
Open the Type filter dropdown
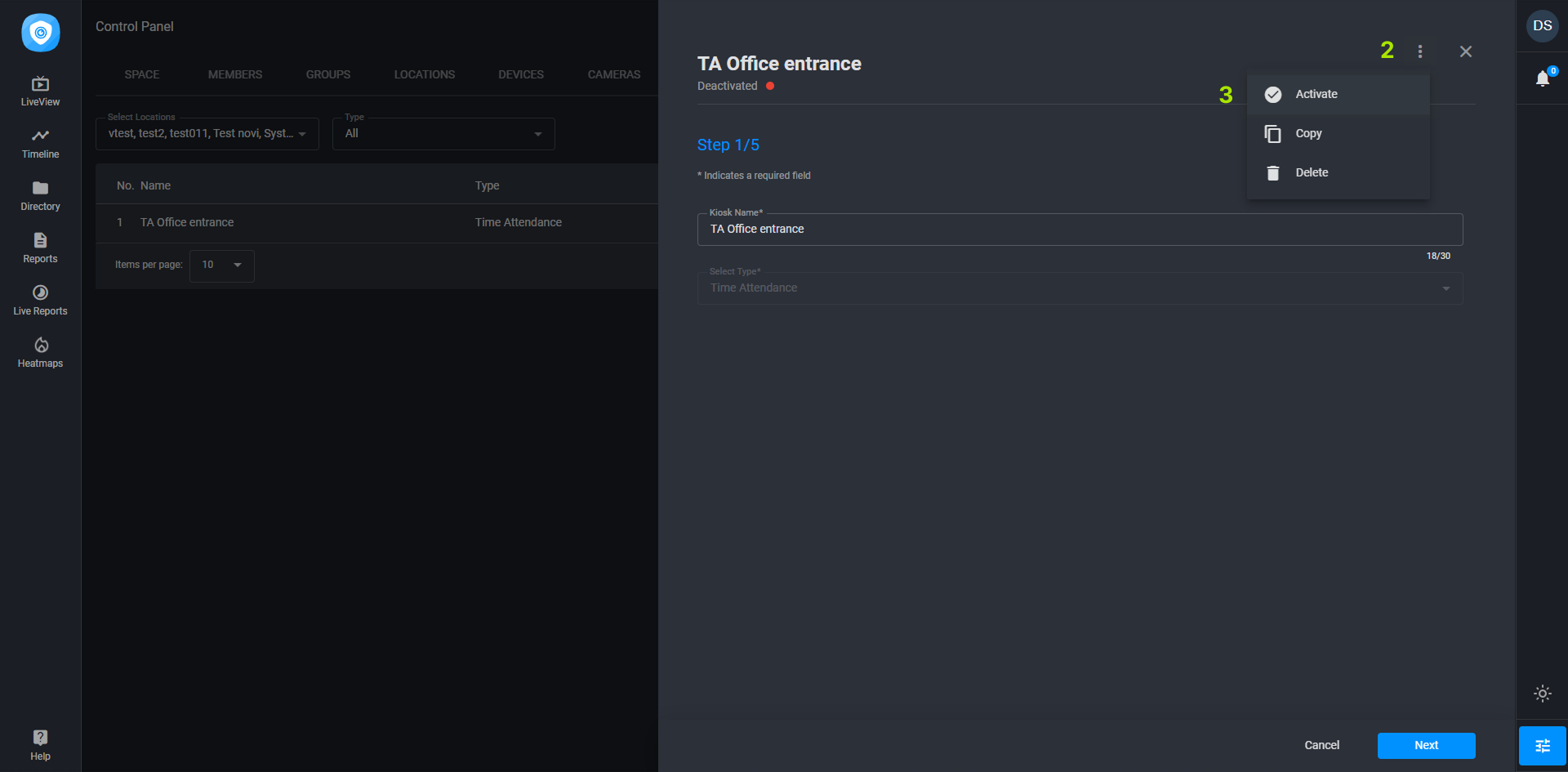[x=443, y=134]
